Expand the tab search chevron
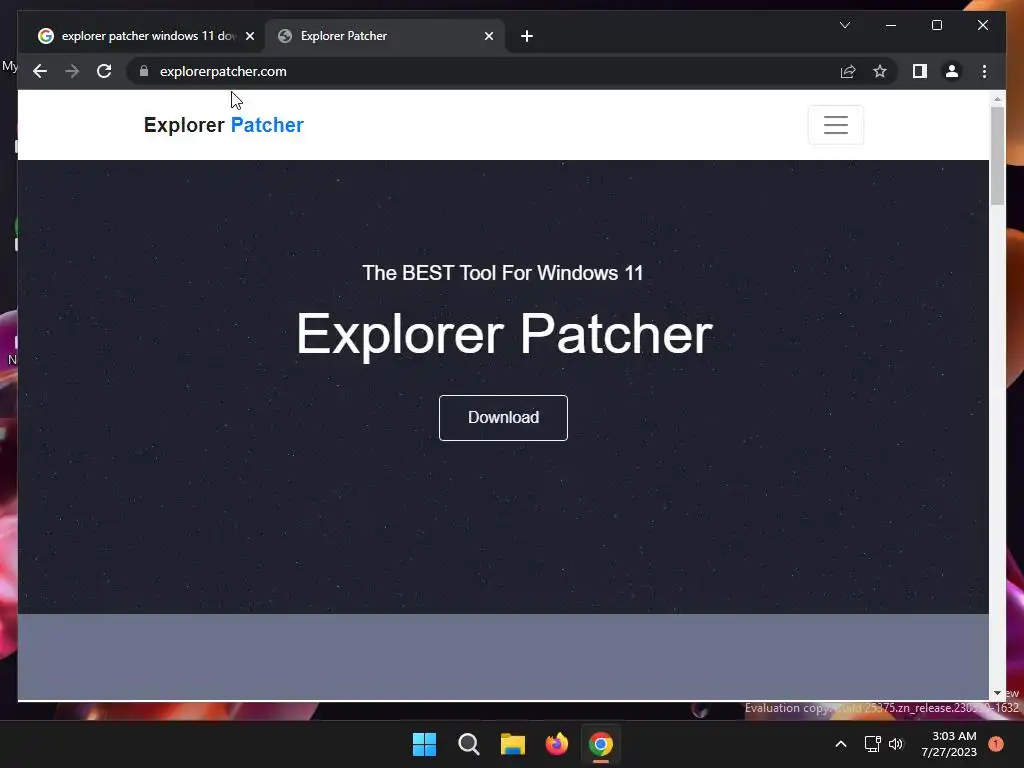 844,25
